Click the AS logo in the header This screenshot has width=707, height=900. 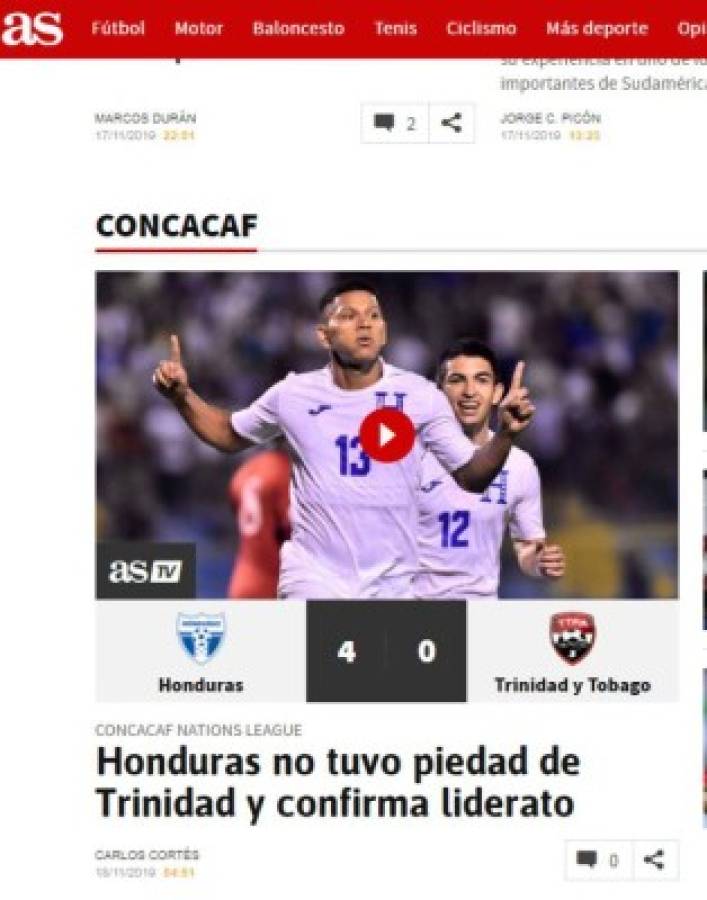point(32,29)
